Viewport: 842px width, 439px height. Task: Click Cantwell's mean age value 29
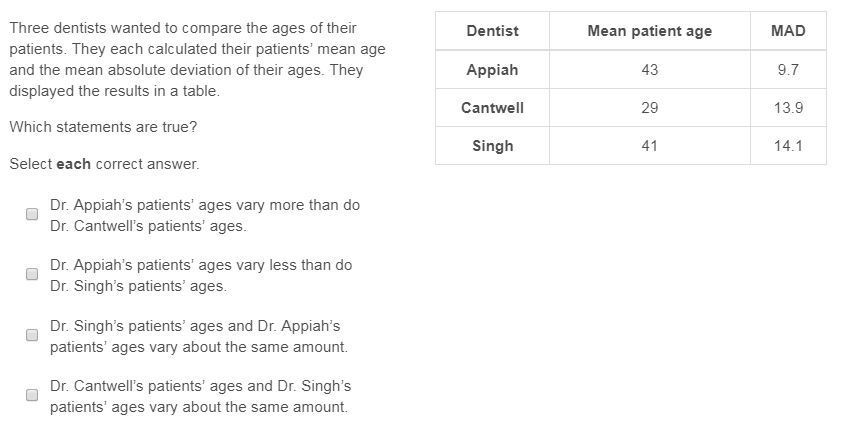[650, 108]
